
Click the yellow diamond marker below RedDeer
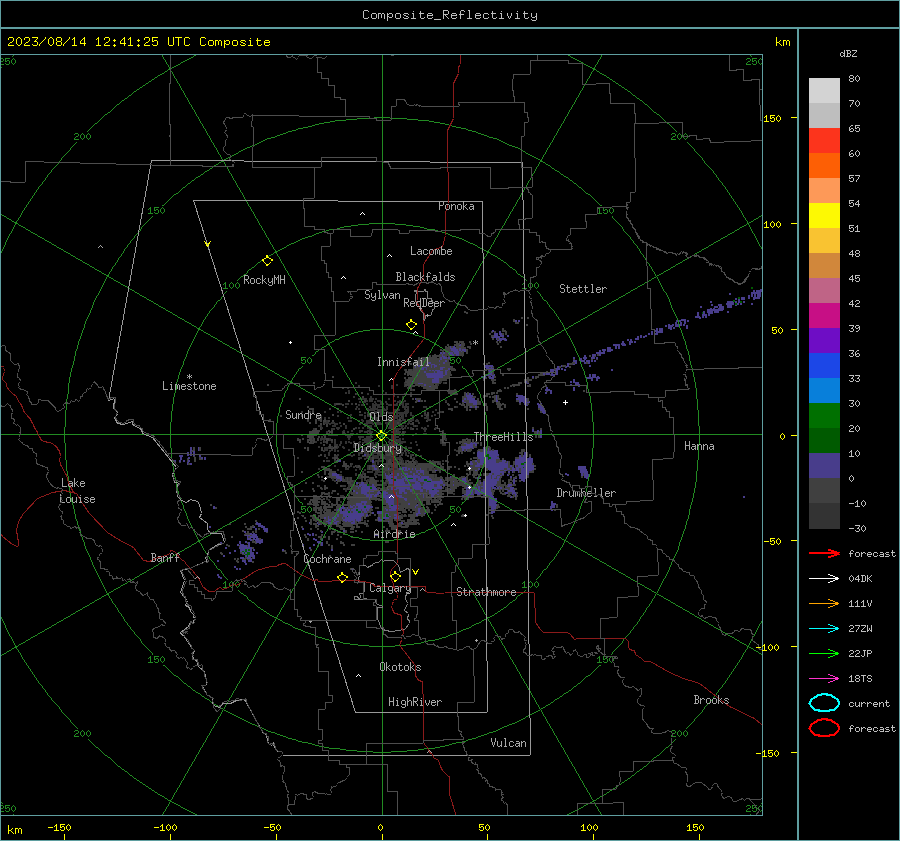tap(412, 325)
